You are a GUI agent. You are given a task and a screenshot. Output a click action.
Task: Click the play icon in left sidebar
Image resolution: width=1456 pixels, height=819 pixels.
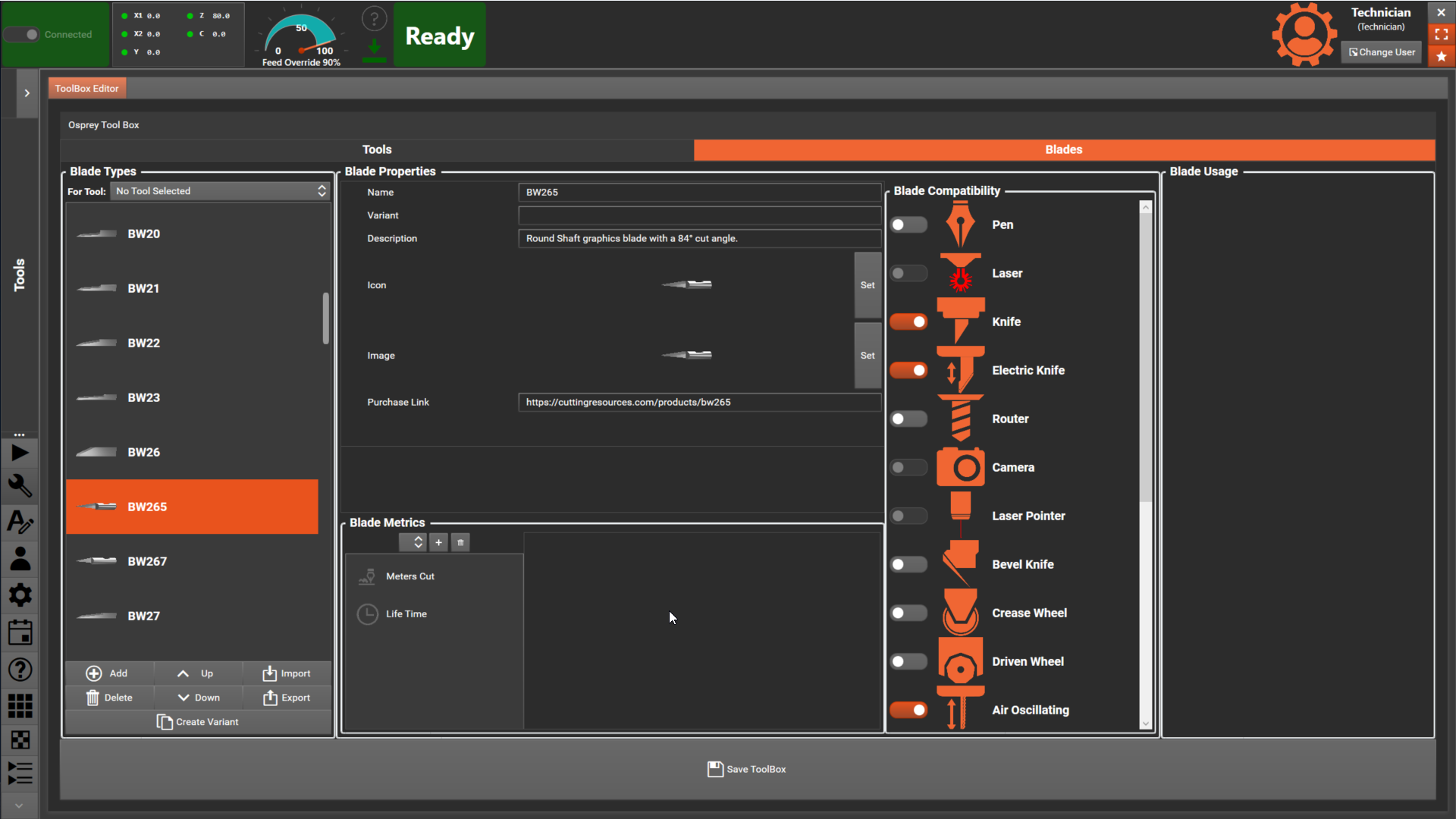pyautogui.click(x=20, y=453)
